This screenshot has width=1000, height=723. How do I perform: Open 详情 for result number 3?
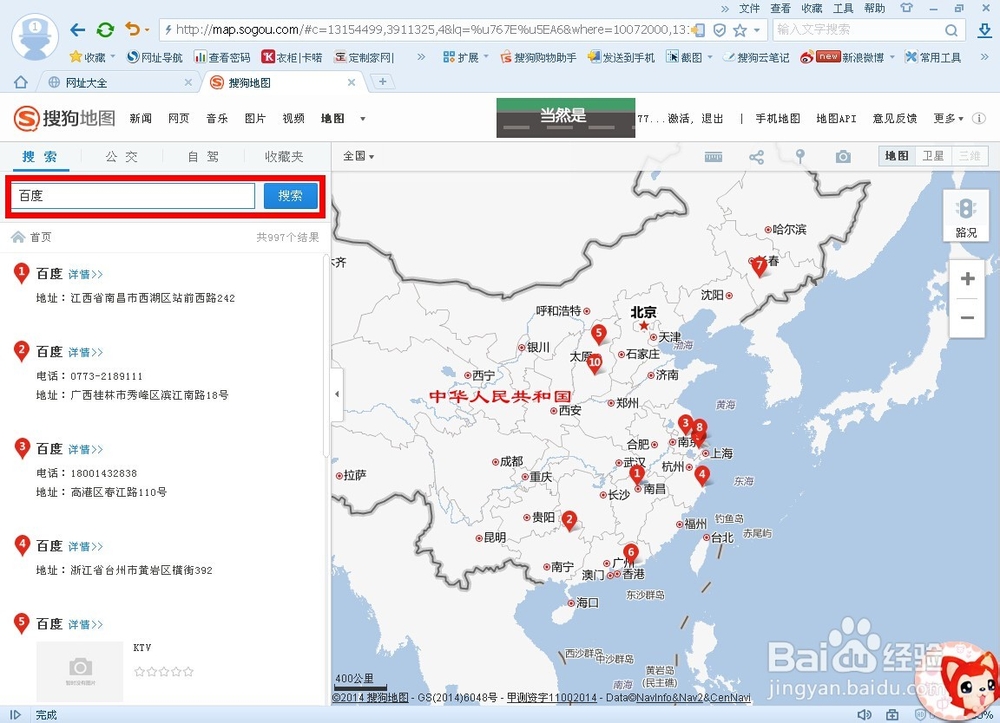pyautogui.click(x=85, y=449)
